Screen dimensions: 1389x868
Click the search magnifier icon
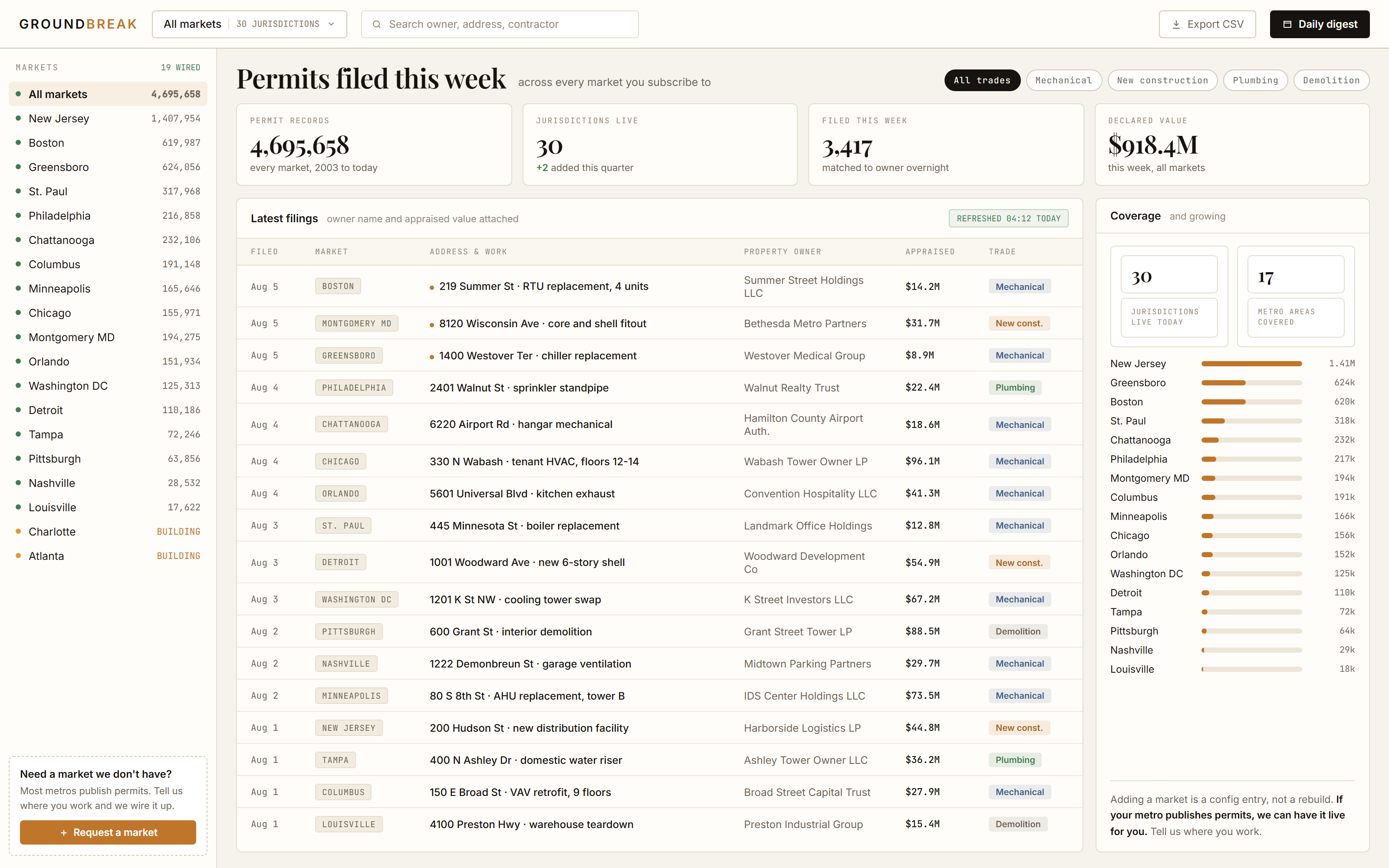[376, 24]
